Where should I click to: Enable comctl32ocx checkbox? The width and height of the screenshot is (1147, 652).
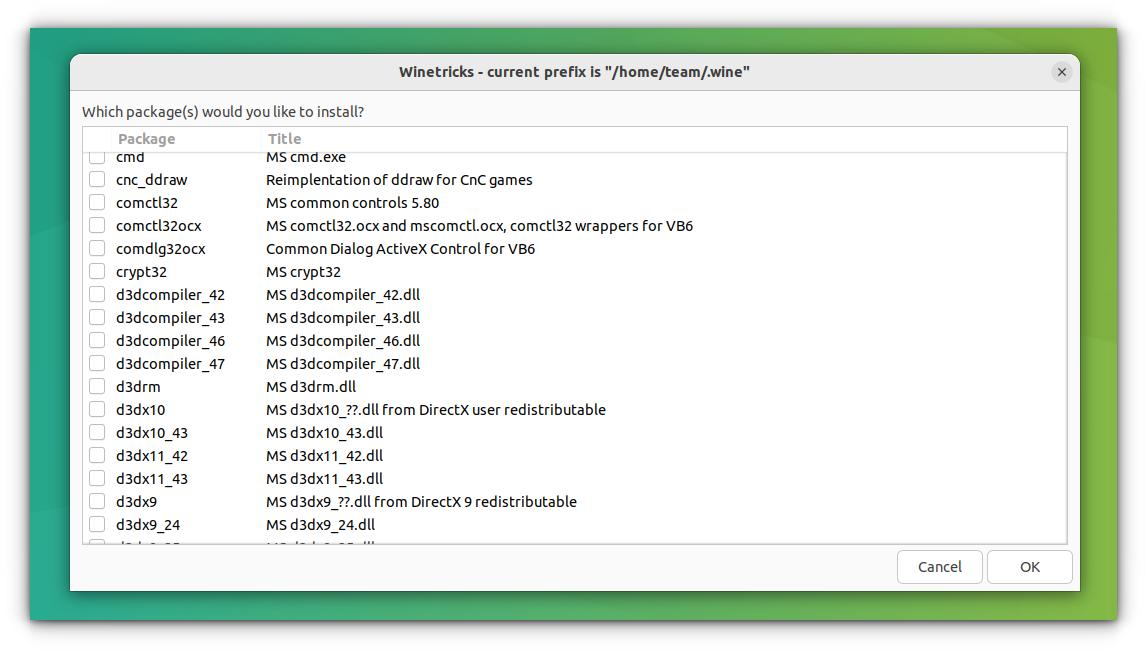(97, 225)
